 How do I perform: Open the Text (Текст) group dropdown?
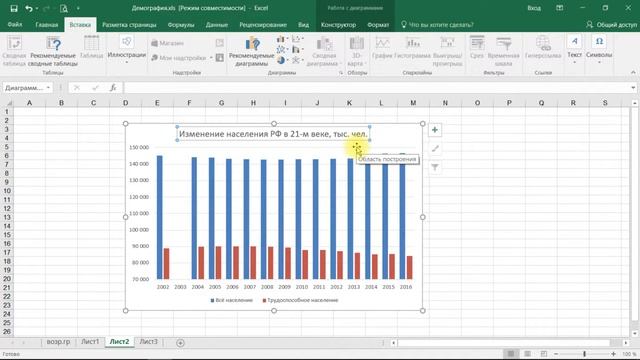tap(574, 50)
